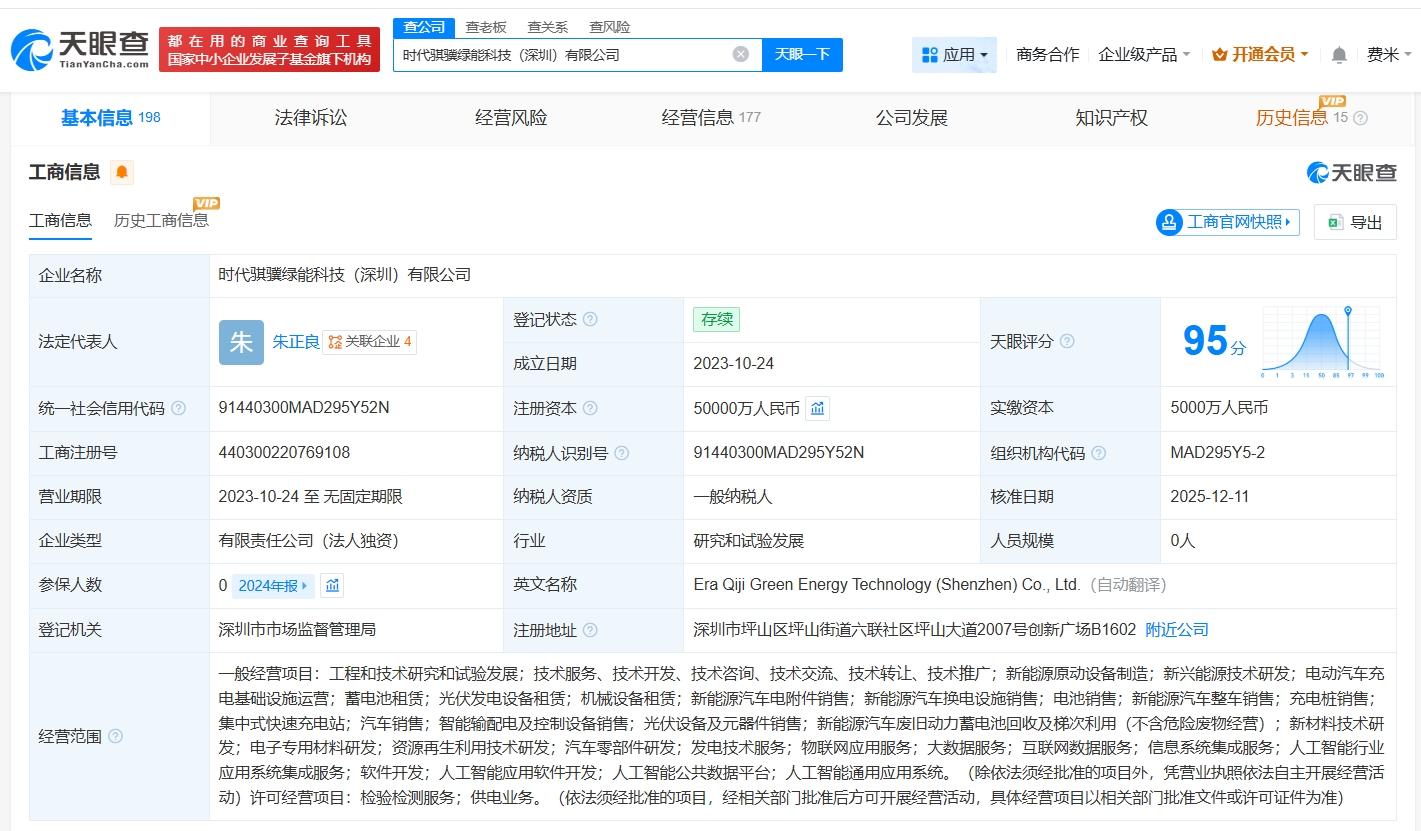Click the help icon beside 登记状态
1421x831 pixels.
point(590,319)
